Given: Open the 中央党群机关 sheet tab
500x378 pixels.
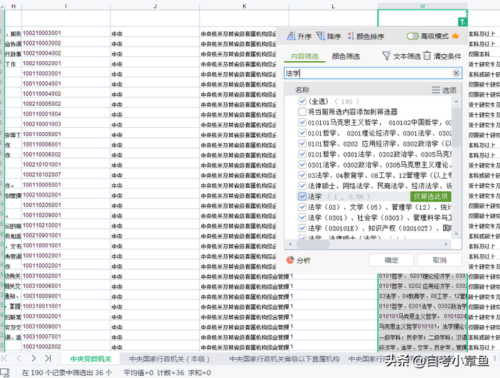Looking at the screenshot, I should 91,359.
